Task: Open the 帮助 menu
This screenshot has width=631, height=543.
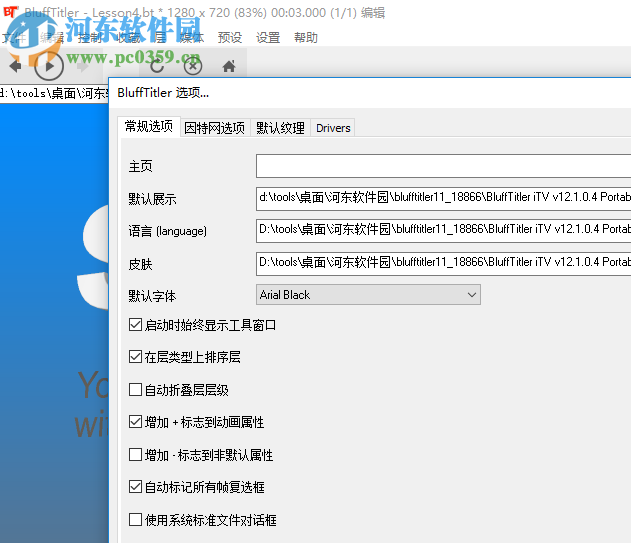Action: (306, 38)
